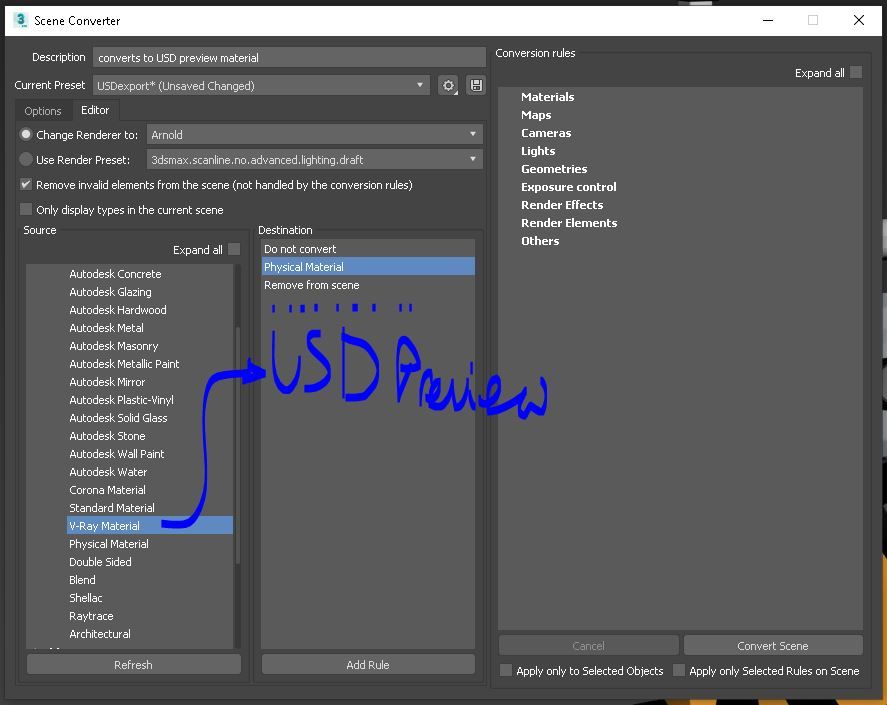Viewport: 887px width, 705px height.
Task: Enable Apply only to Selected Objects
Action: click(x=506, y=670)
